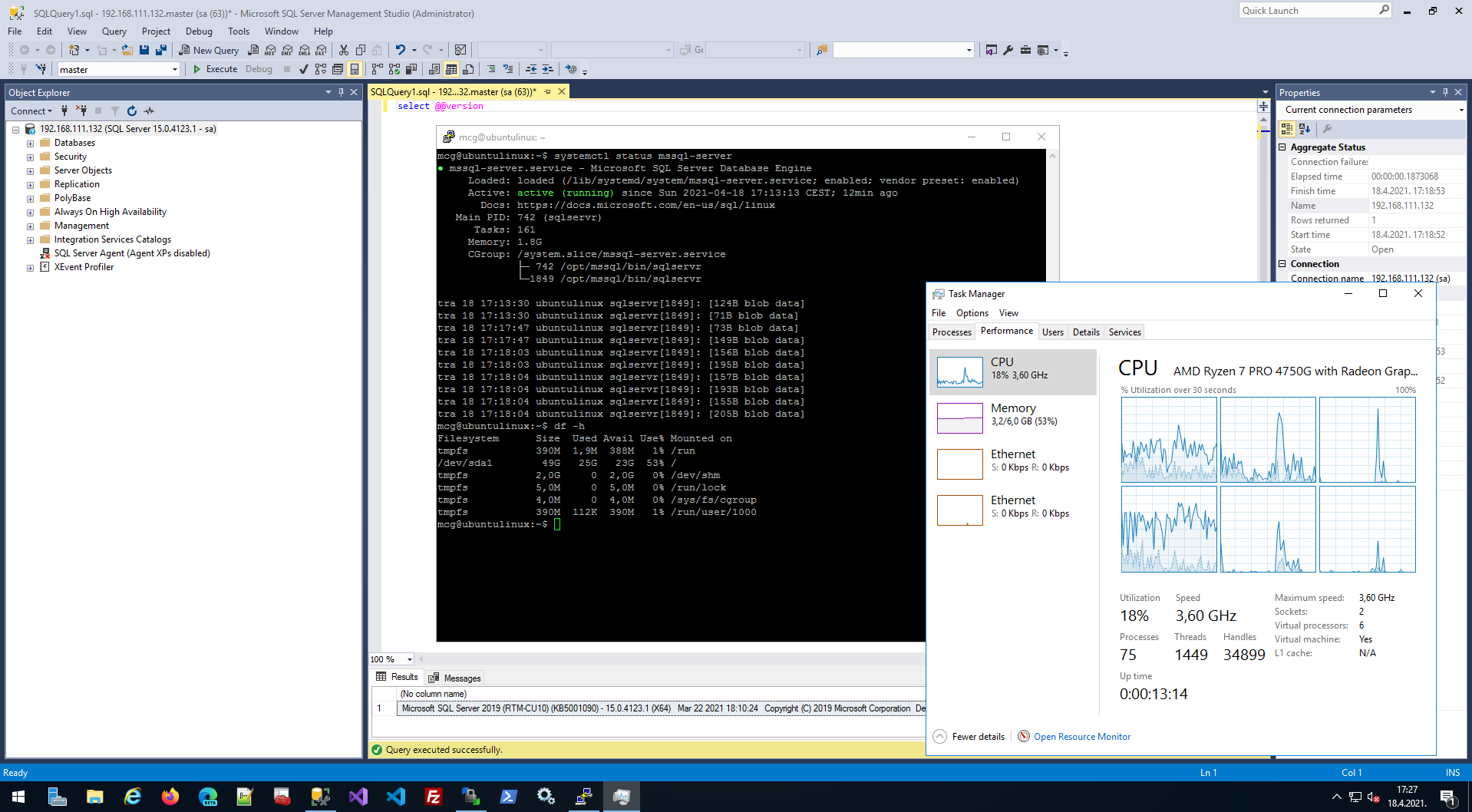Click Categorized icon in Properties panel

(1287, 129)
